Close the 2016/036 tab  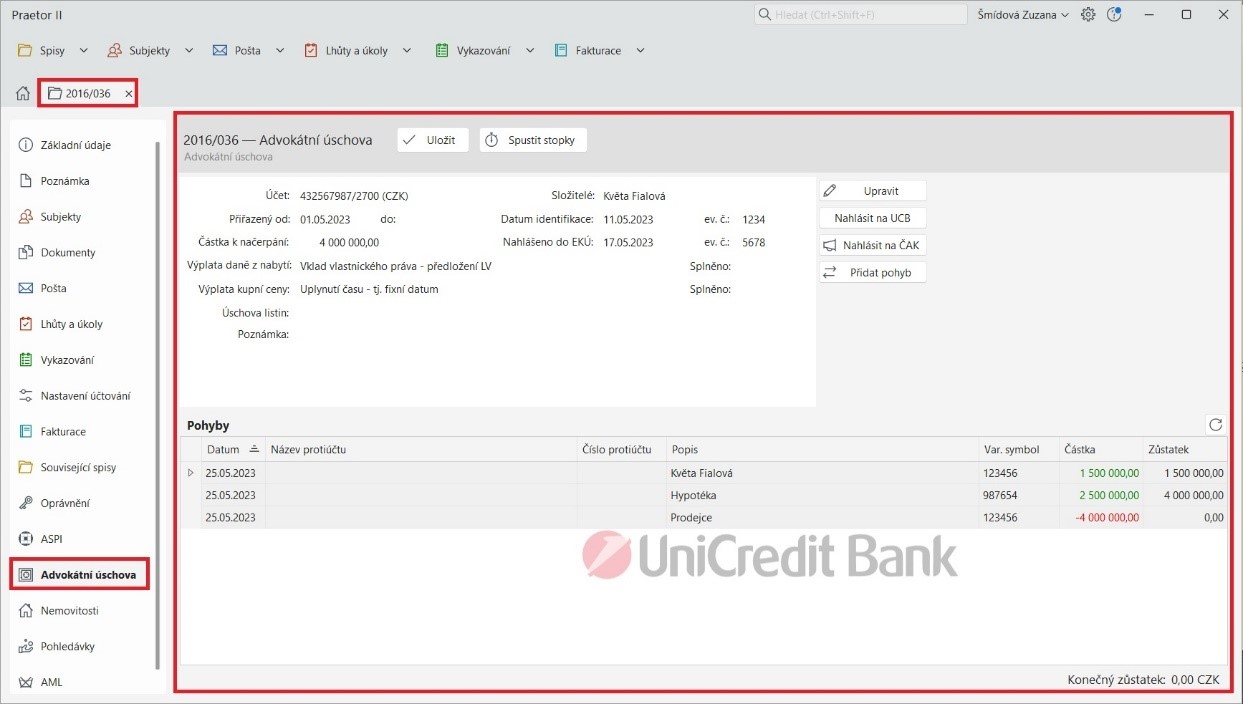tap(129, 94)
